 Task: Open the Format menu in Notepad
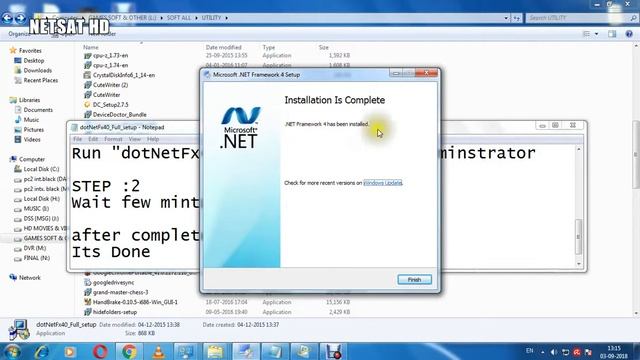tap(113, 139)
